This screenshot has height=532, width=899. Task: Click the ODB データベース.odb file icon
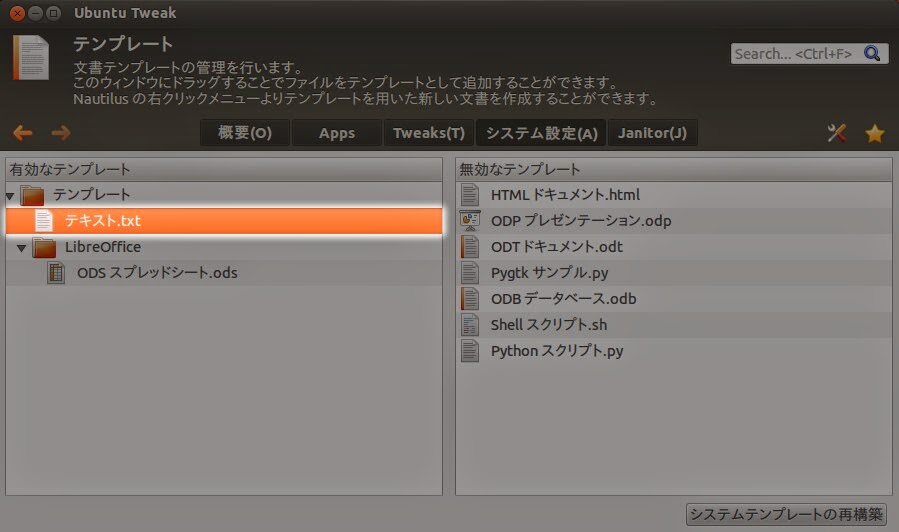(470, 299)
